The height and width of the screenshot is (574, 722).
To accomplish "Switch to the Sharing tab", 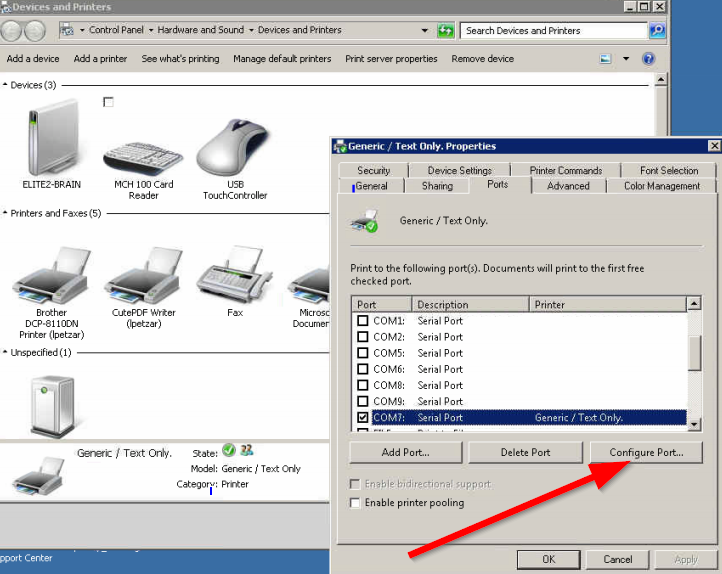I will [x=437, y=186].
